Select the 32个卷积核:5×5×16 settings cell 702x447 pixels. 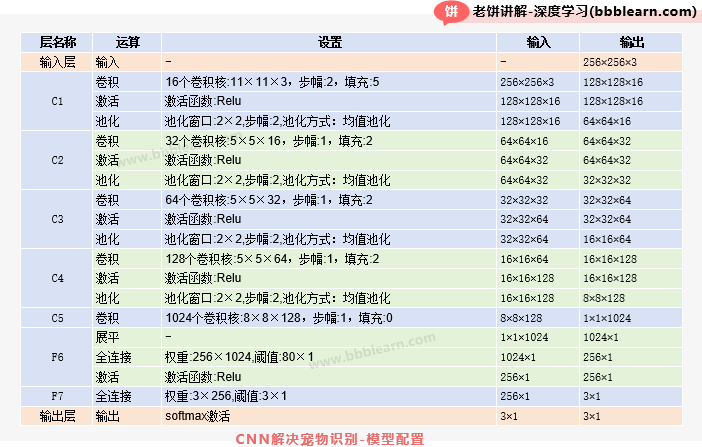click(329, 141)
